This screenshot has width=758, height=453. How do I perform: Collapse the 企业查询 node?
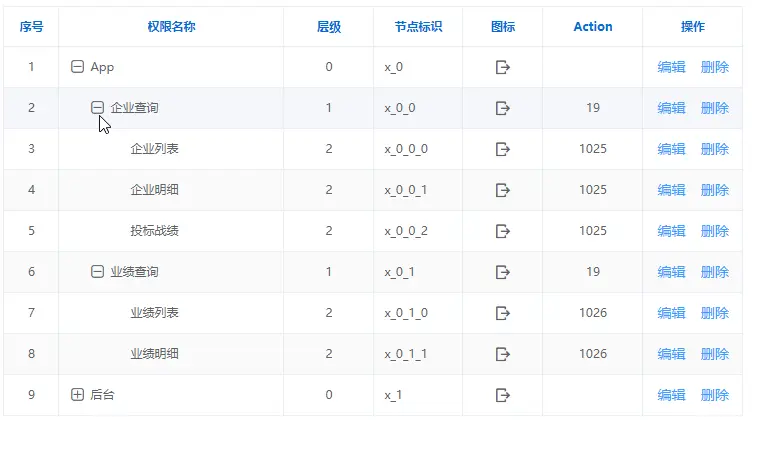[97, 107]
